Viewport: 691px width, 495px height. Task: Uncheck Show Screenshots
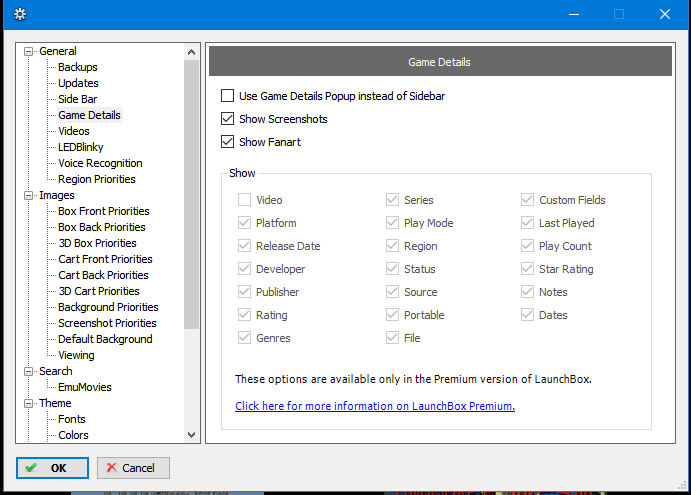(227, 119)
